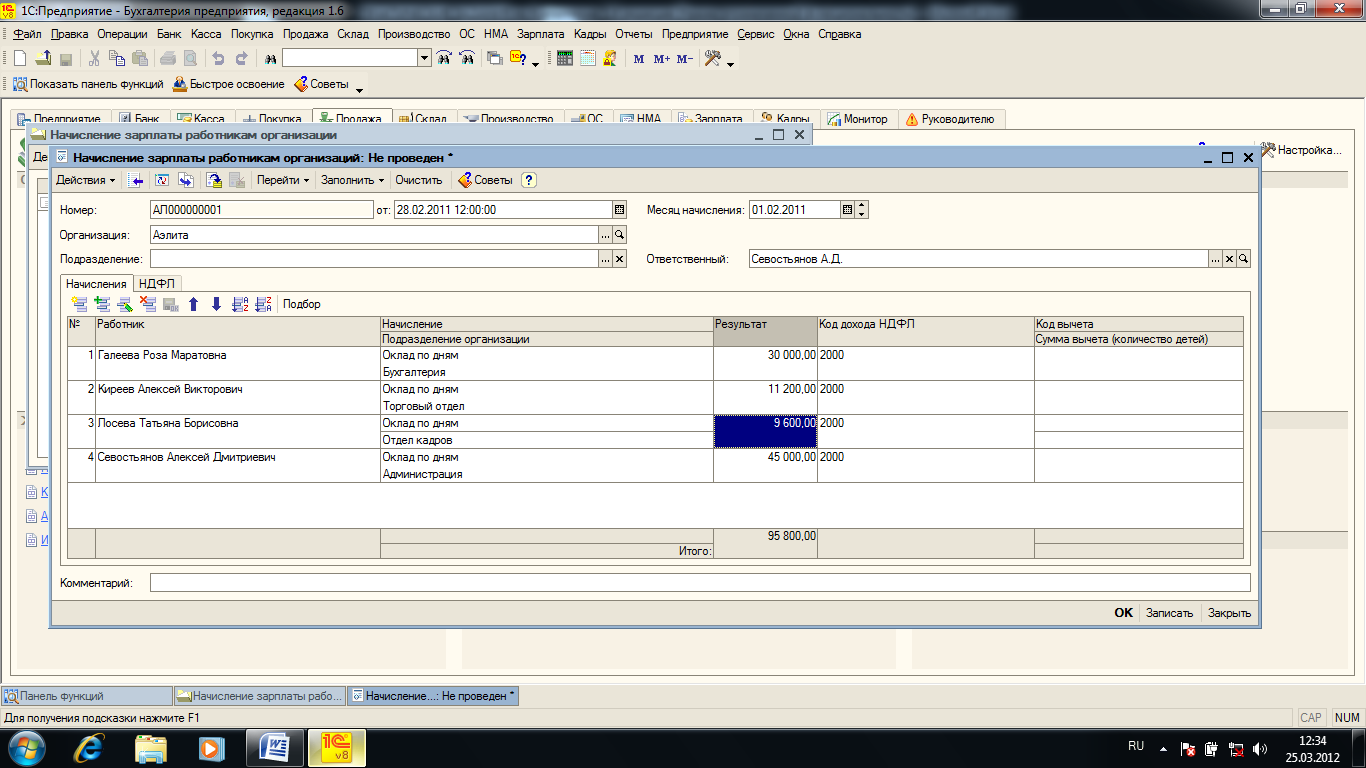Open the Сервис menu
This screenshot has height=768, width=1366.
point(756,34)
